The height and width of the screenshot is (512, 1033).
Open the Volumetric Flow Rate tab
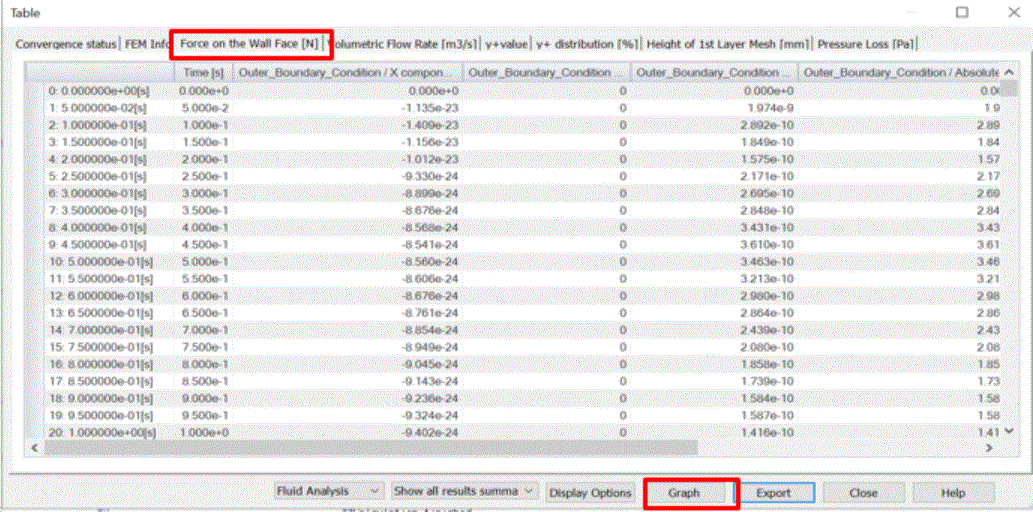coord(406,44)
